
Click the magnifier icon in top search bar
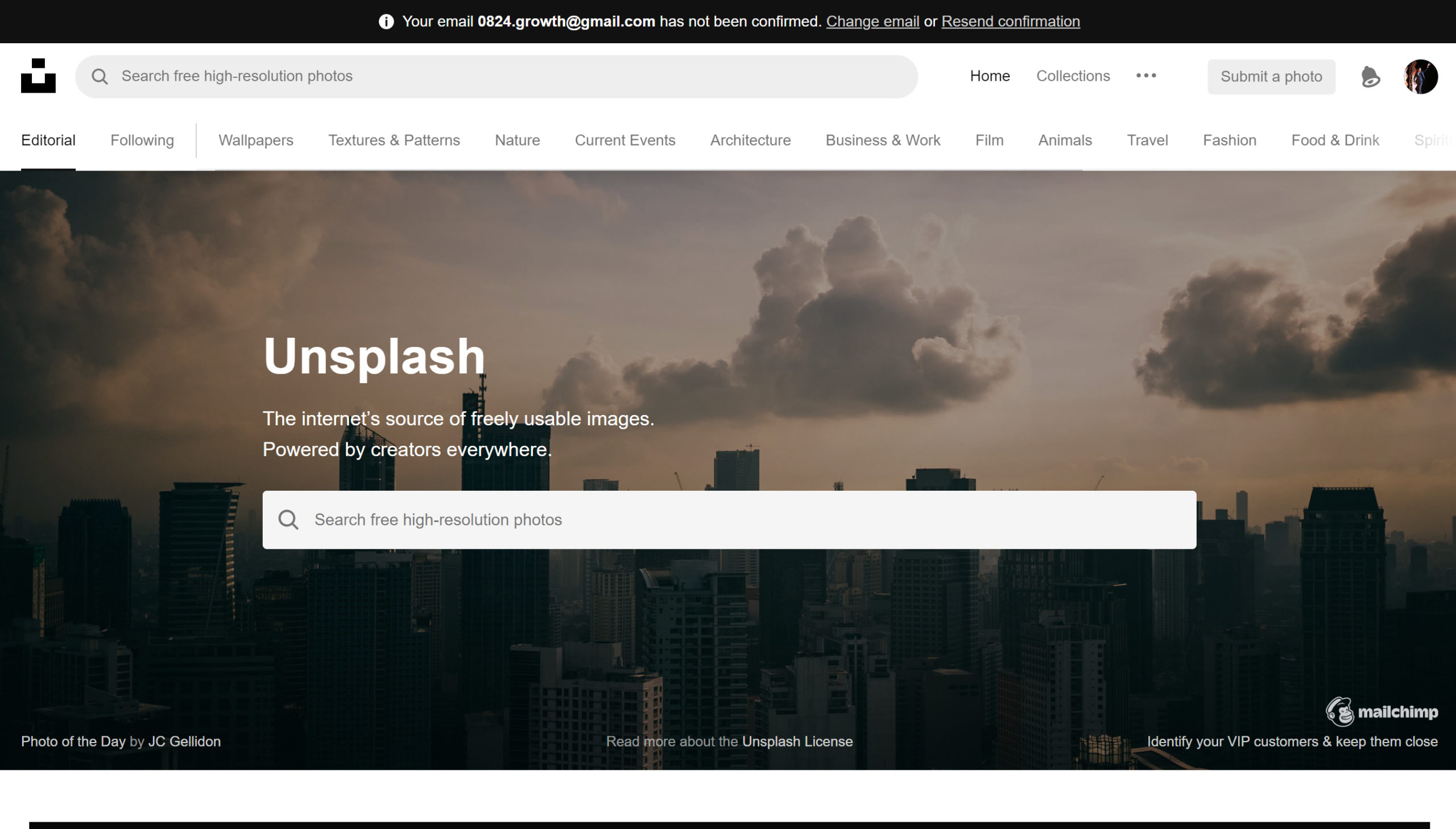point(100,76)
